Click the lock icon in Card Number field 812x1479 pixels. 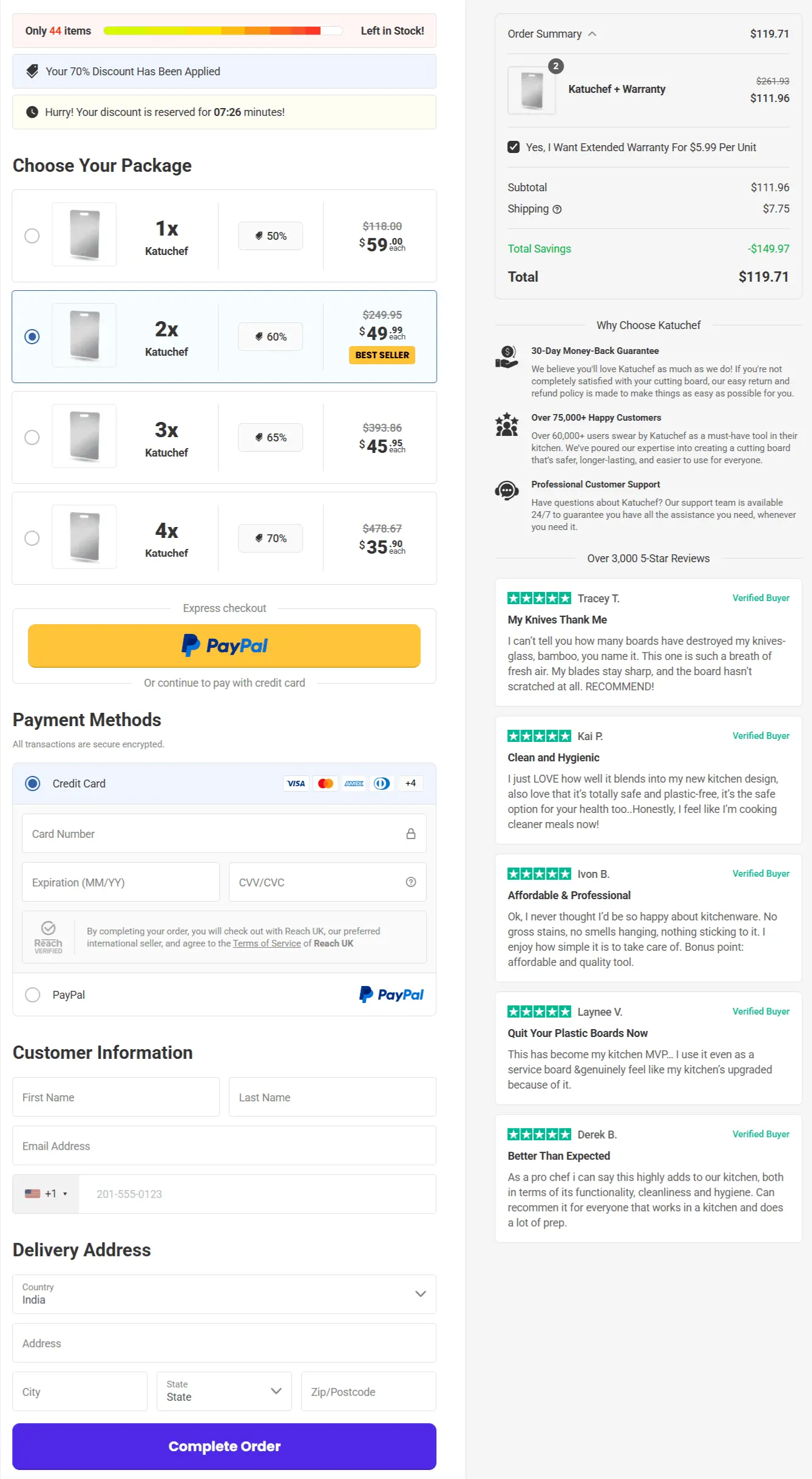click(411, 833)
